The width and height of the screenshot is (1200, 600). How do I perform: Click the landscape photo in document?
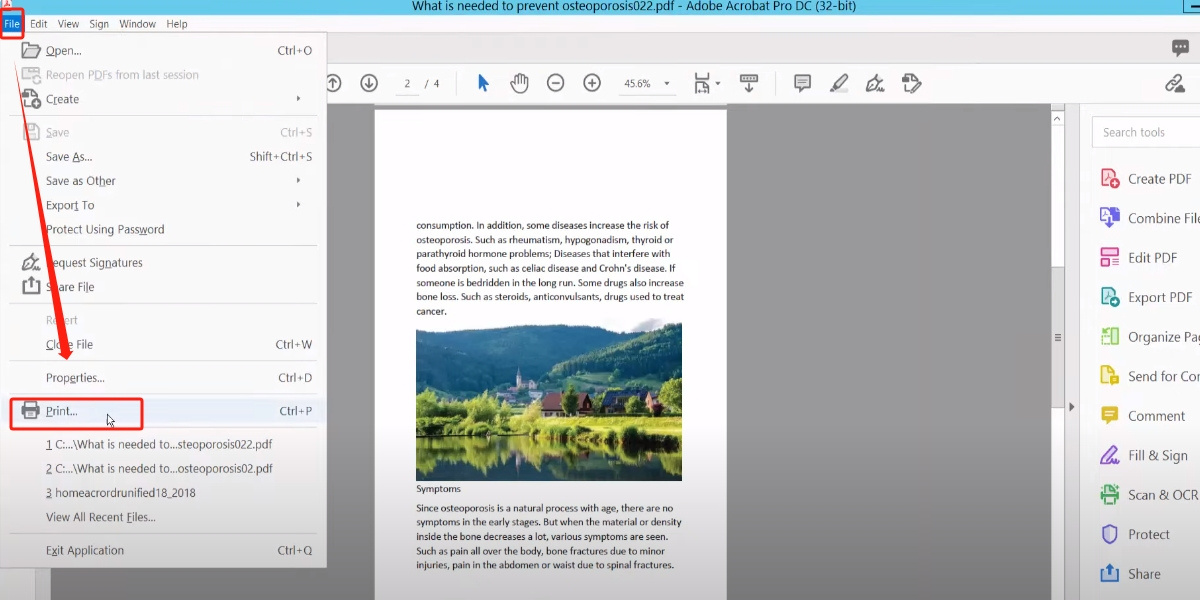pyautogui.click(x=549, y=400)
